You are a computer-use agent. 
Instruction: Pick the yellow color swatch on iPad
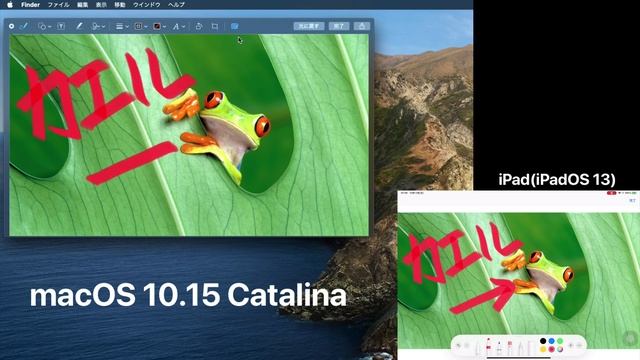(x=543, y=349)
